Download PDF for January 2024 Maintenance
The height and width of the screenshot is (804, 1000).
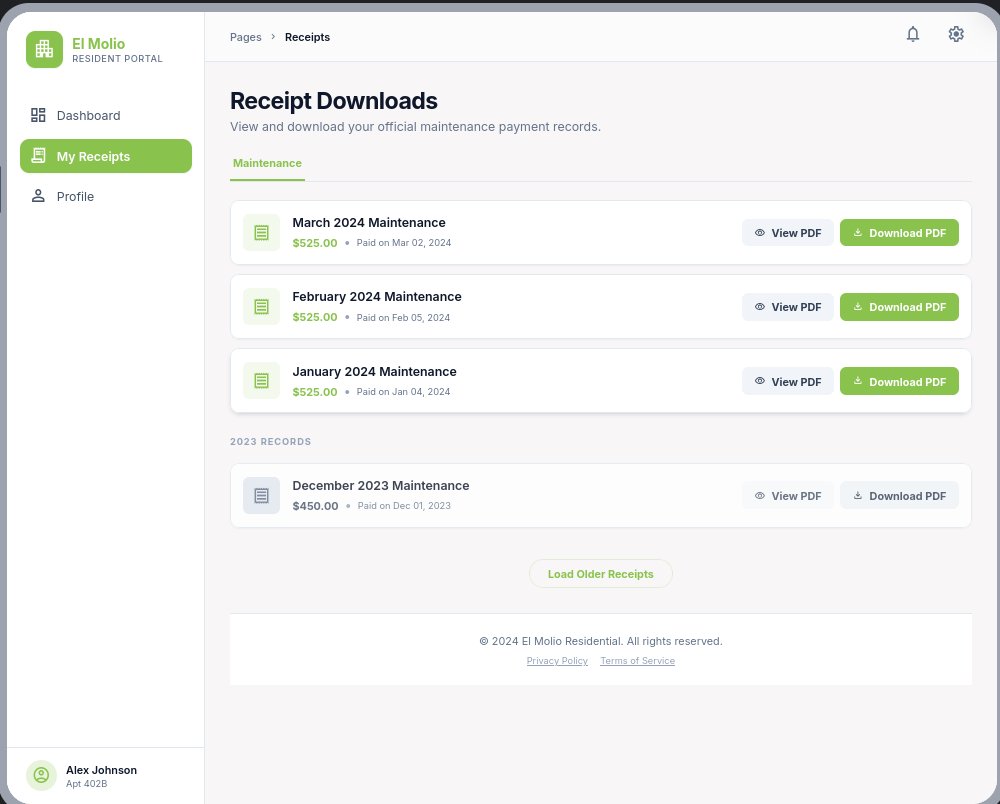coord(899,381)
